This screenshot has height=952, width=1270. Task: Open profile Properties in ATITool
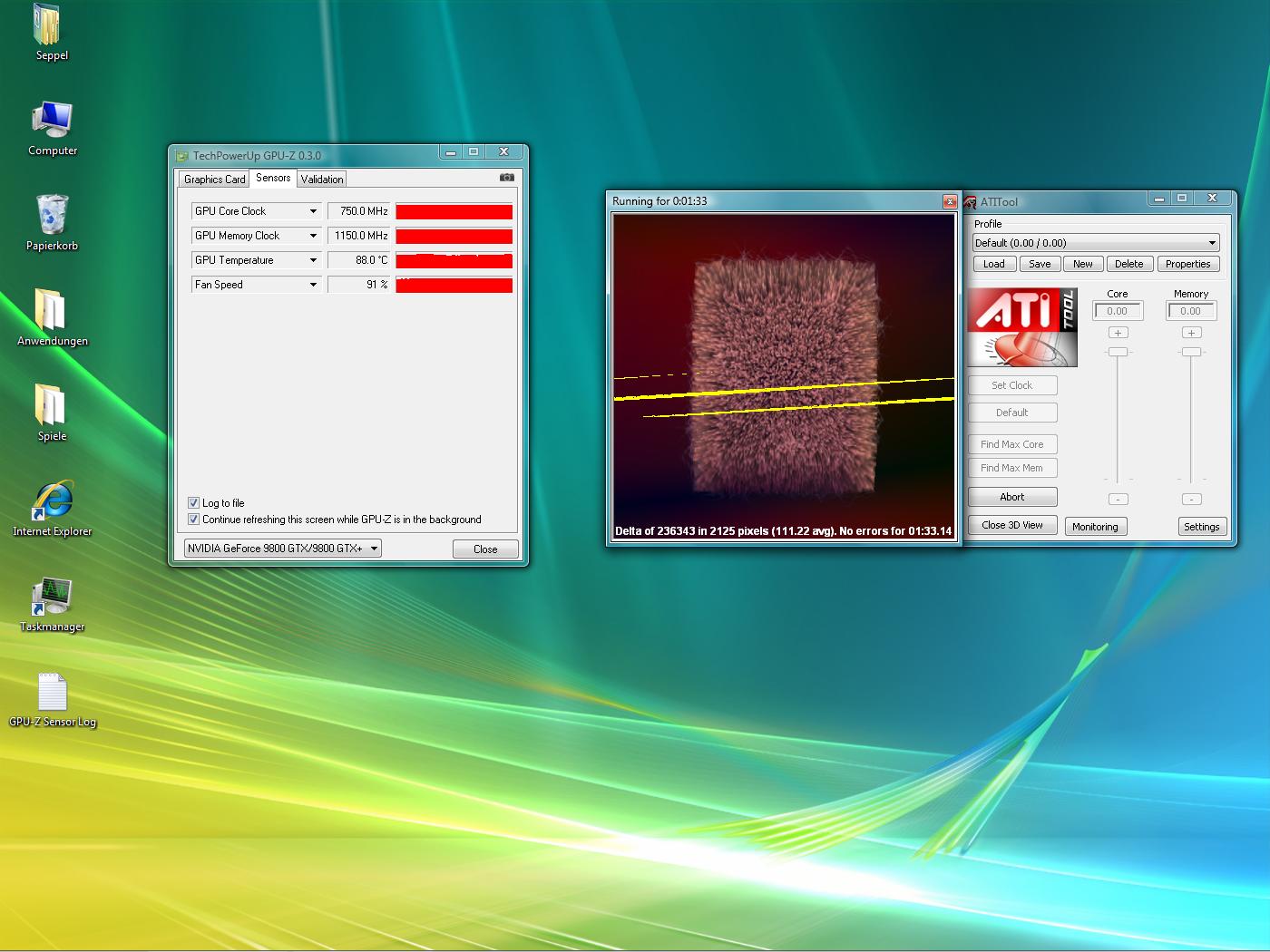coord(1187,264)
